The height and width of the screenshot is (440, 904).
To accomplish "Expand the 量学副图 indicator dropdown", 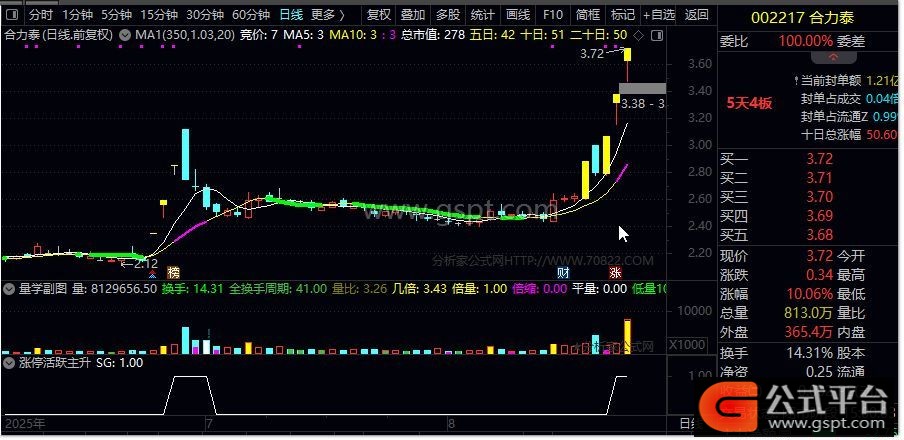I will click(x=8, y=289).
